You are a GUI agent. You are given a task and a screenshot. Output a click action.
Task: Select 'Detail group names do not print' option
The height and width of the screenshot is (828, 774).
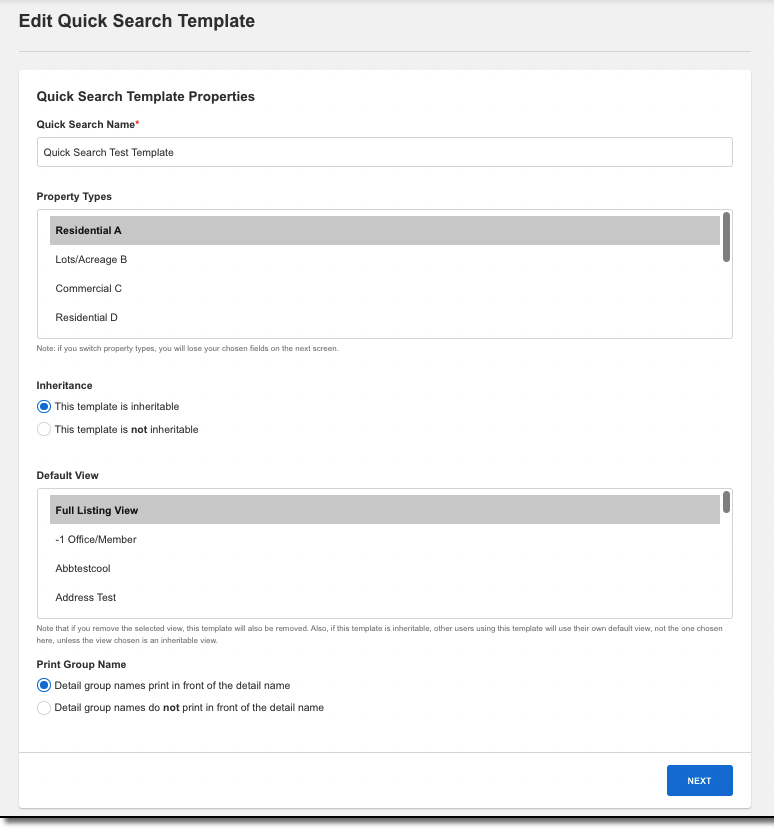(x=42, y=707)
